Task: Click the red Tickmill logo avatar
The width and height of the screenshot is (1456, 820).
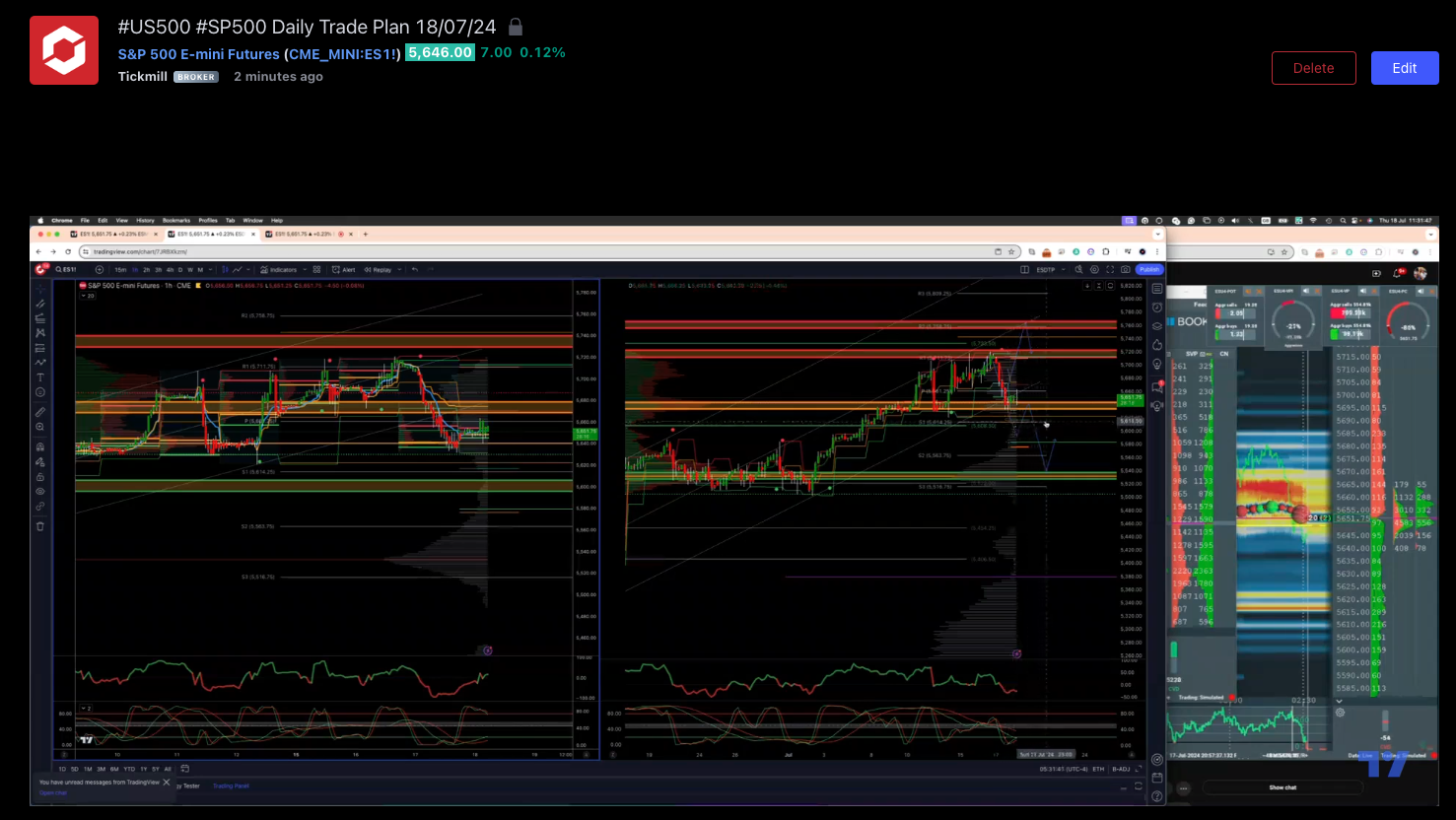Action: (64, 50)
